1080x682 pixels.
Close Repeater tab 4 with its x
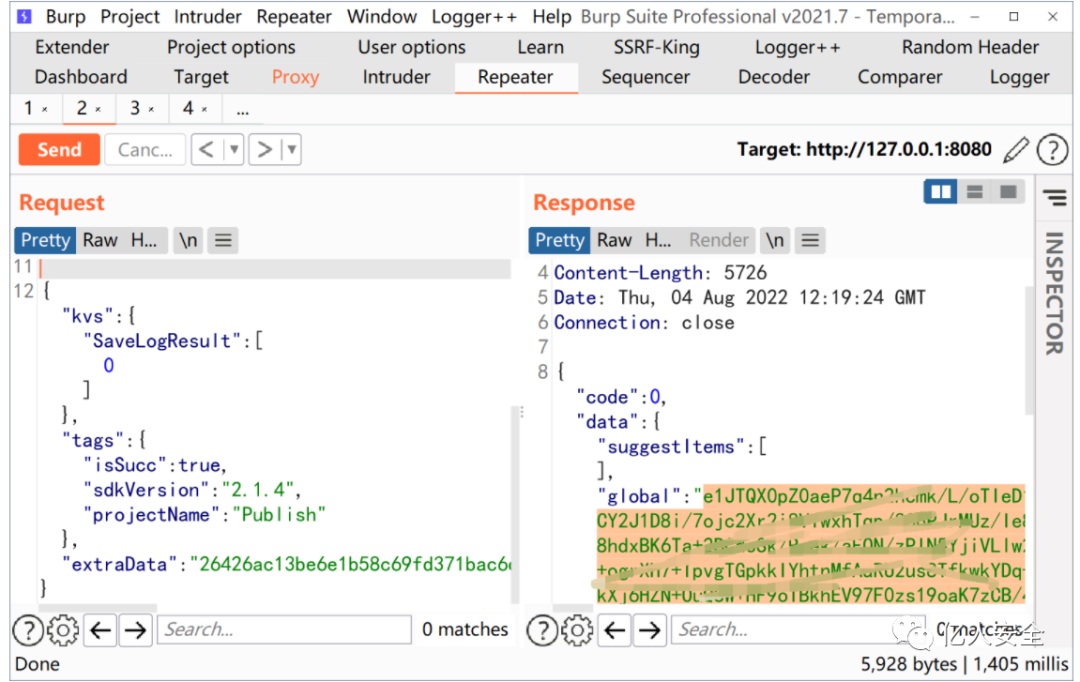[x=204, y=110]
